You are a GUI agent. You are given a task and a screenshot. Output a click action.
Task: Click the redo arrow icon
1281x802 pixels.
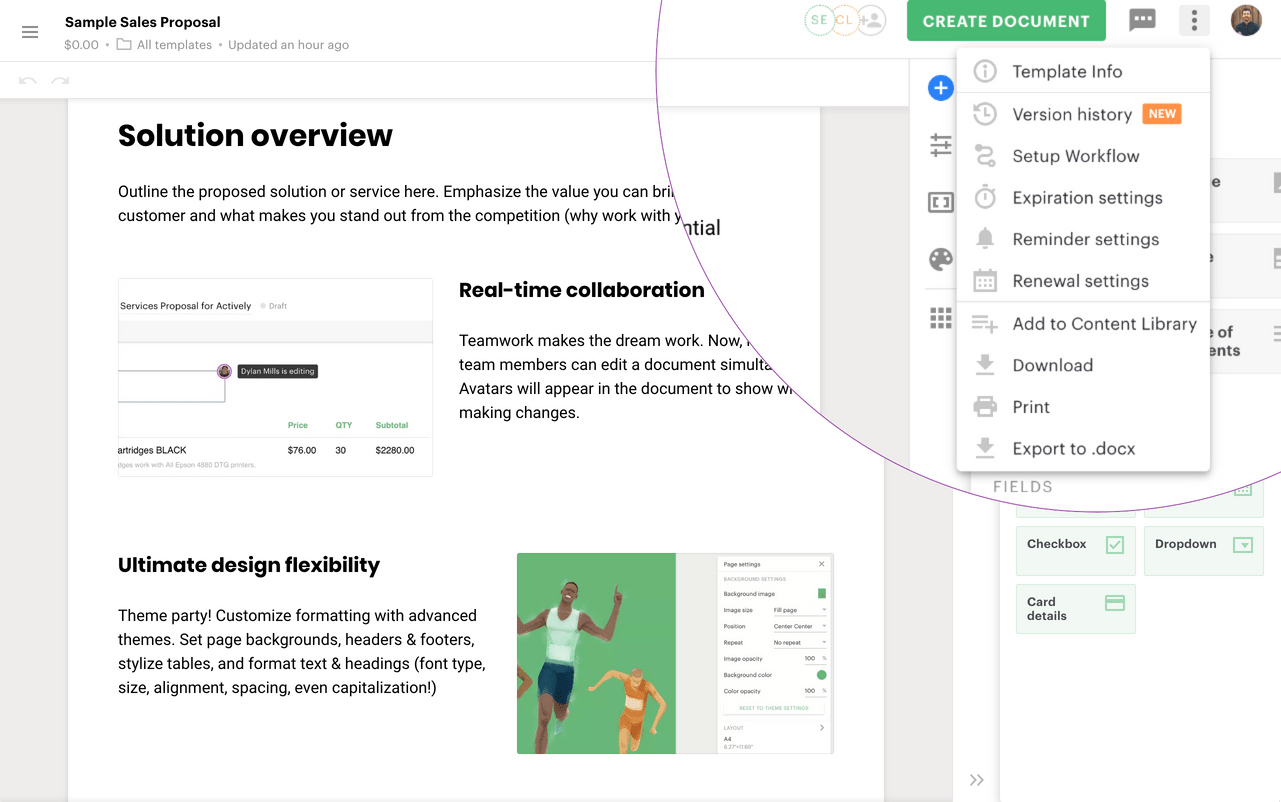tap(61, 81)
